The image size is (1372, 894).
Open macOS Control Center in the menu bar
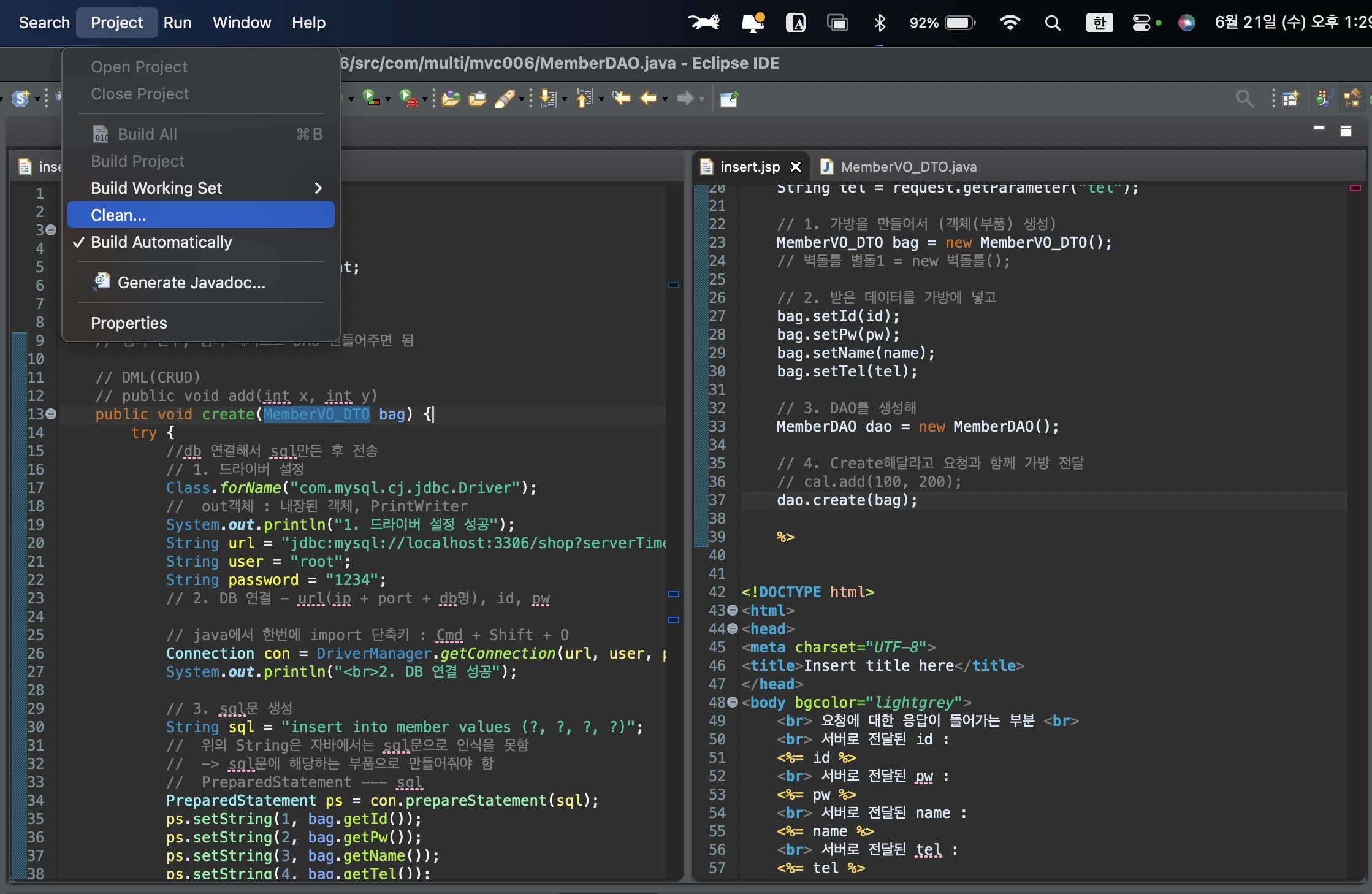(x=1141, y=23)
